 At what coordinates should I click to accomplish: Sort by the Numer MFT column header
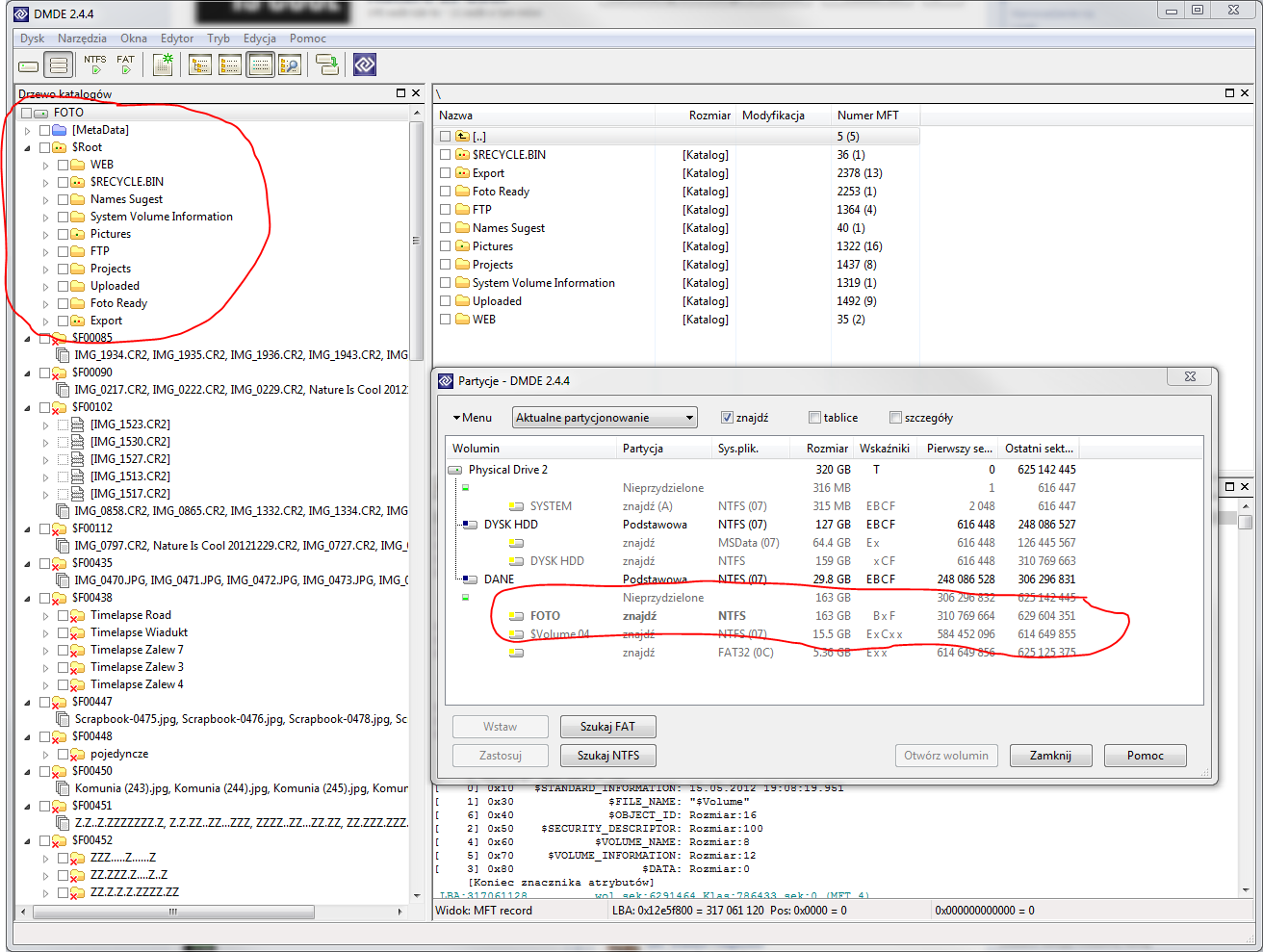pos(874,116)
